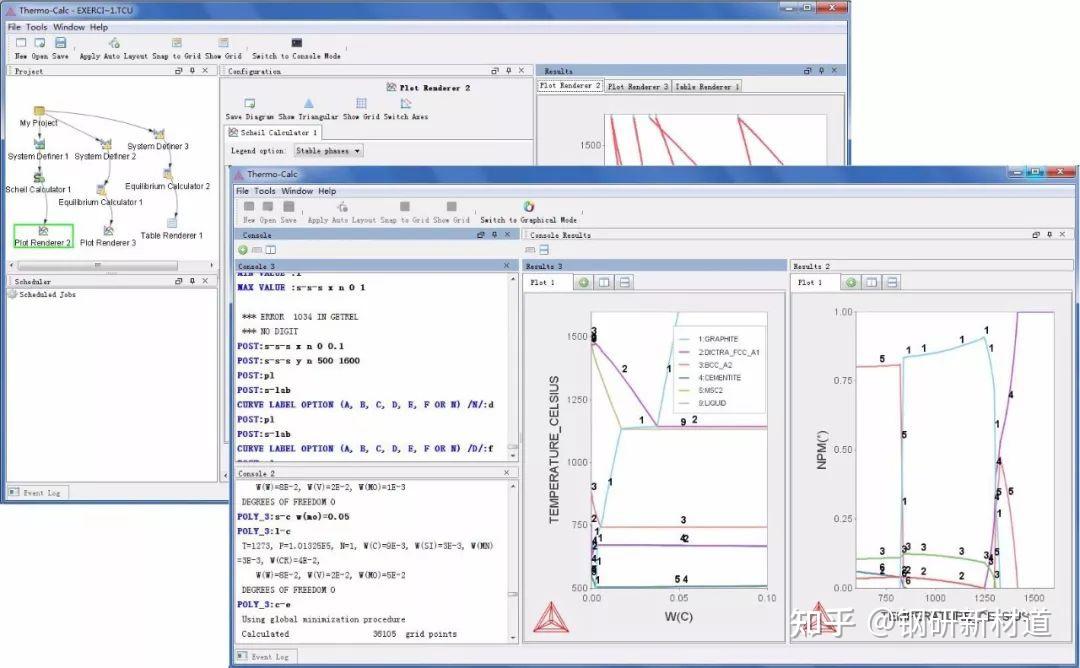1080x668 pixels.
Task: Click Switch to Graphical Mode in the console window
Action: tap(530, 208)
